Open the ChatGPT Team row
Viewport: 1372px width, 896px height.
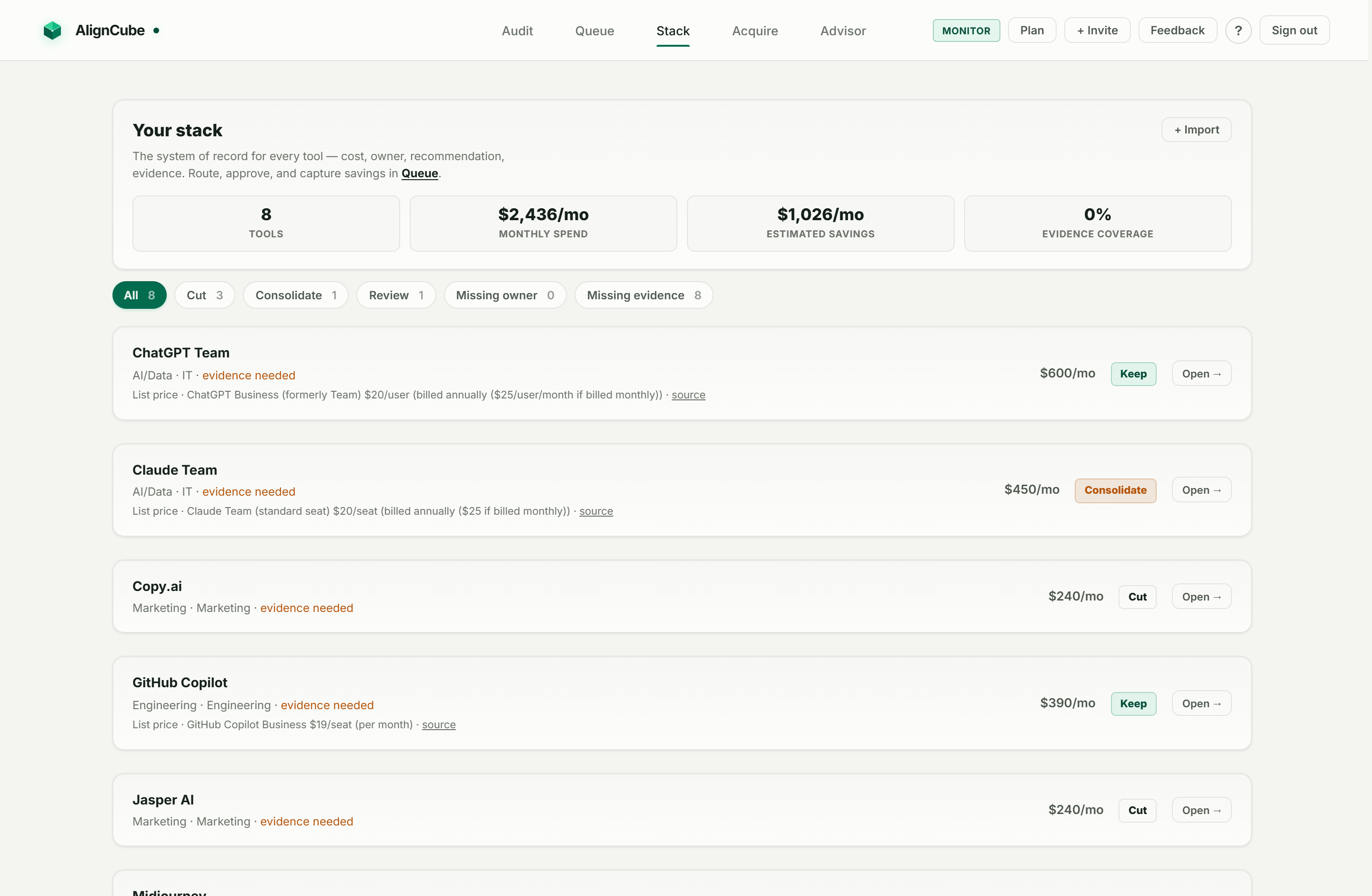point(1201,374)
